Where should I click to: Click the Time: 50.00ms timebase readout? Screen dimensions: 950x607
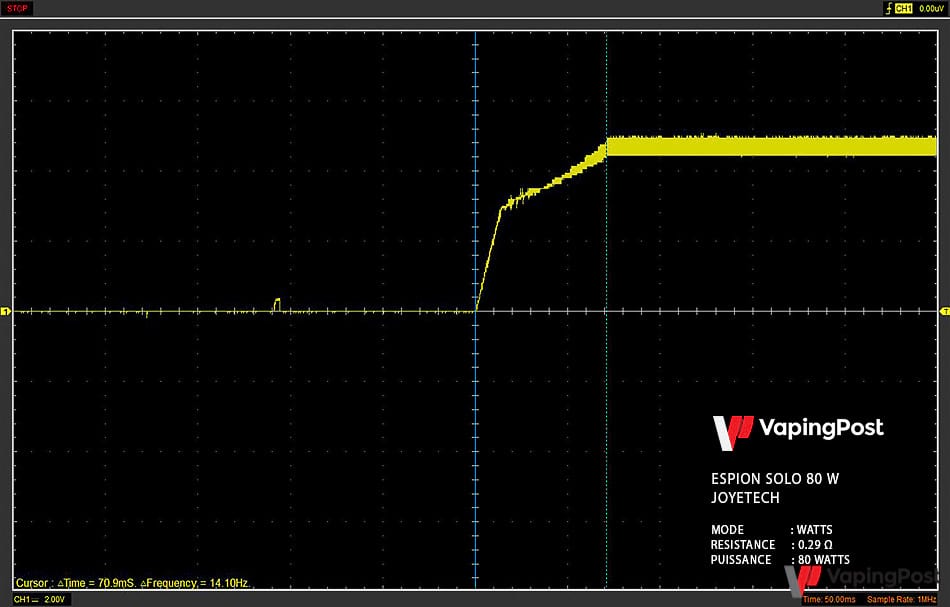pyautogui.click(x=829, y=599)
